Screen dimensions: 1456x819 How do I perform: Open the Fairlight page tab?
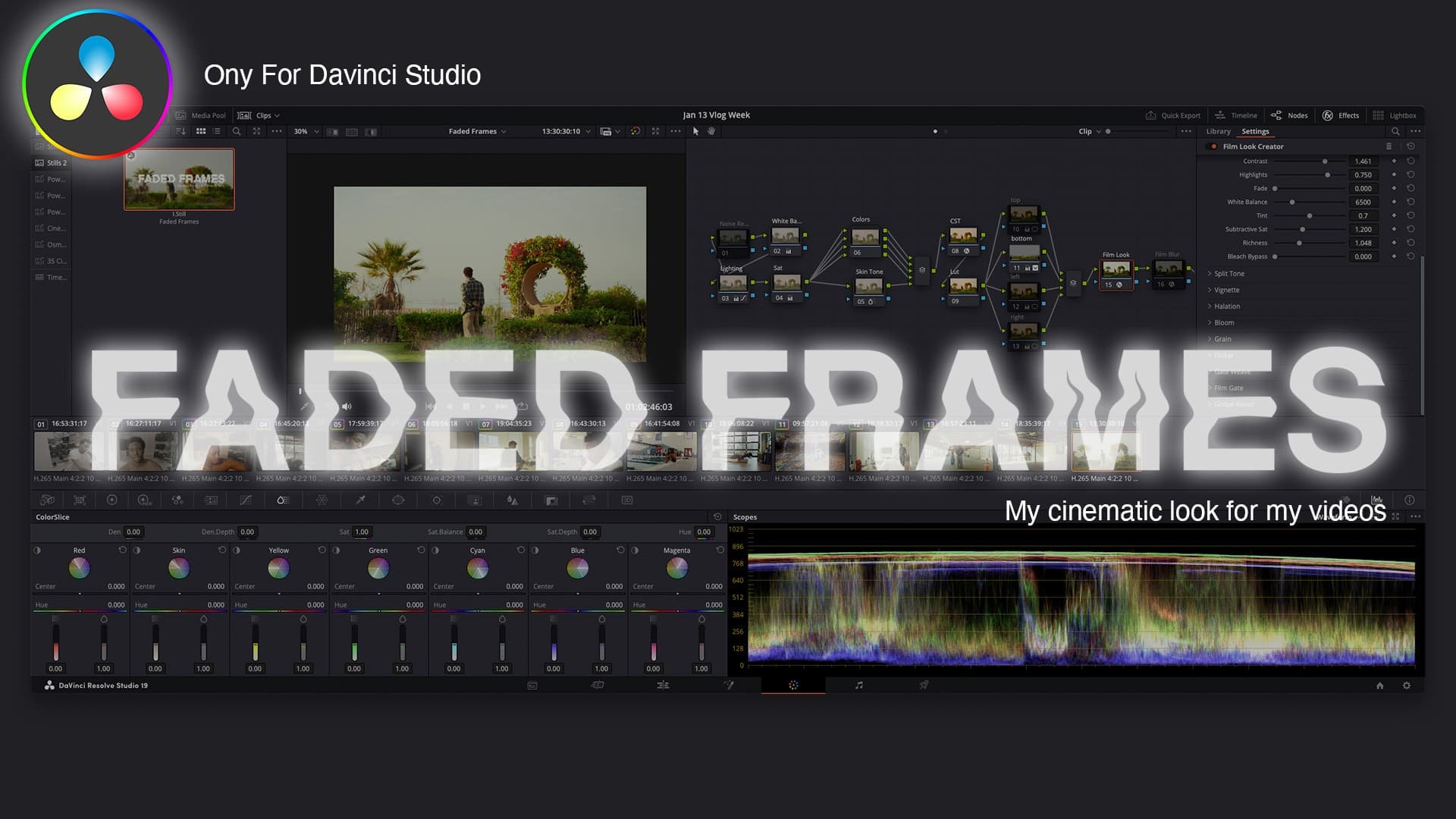(858, 686)
